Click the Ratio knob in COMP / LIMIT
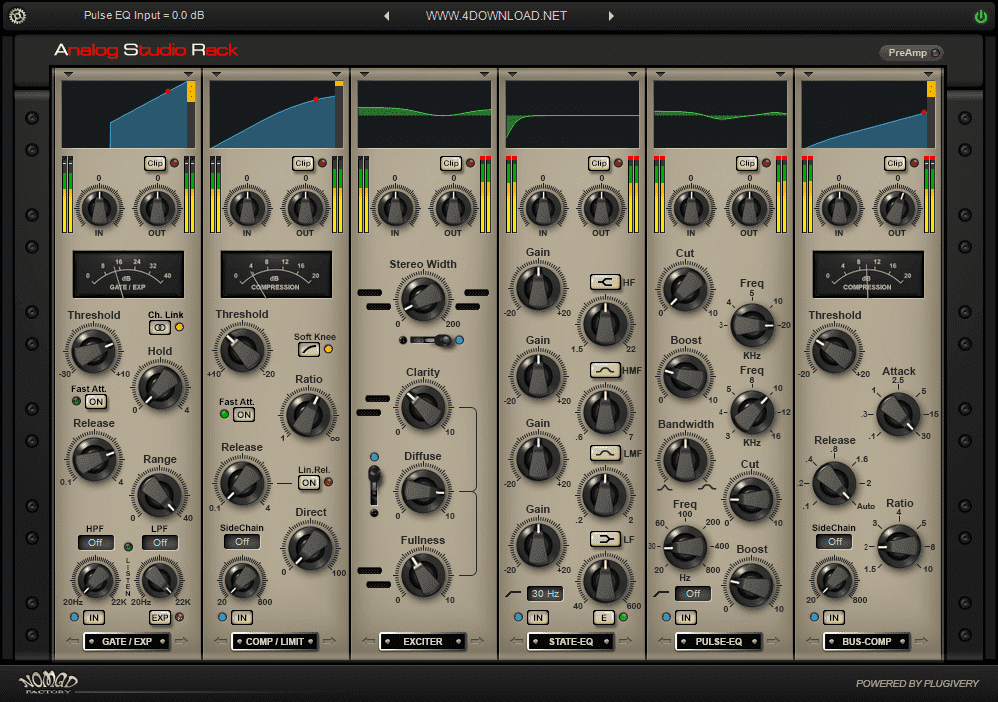 coord(309,414)
